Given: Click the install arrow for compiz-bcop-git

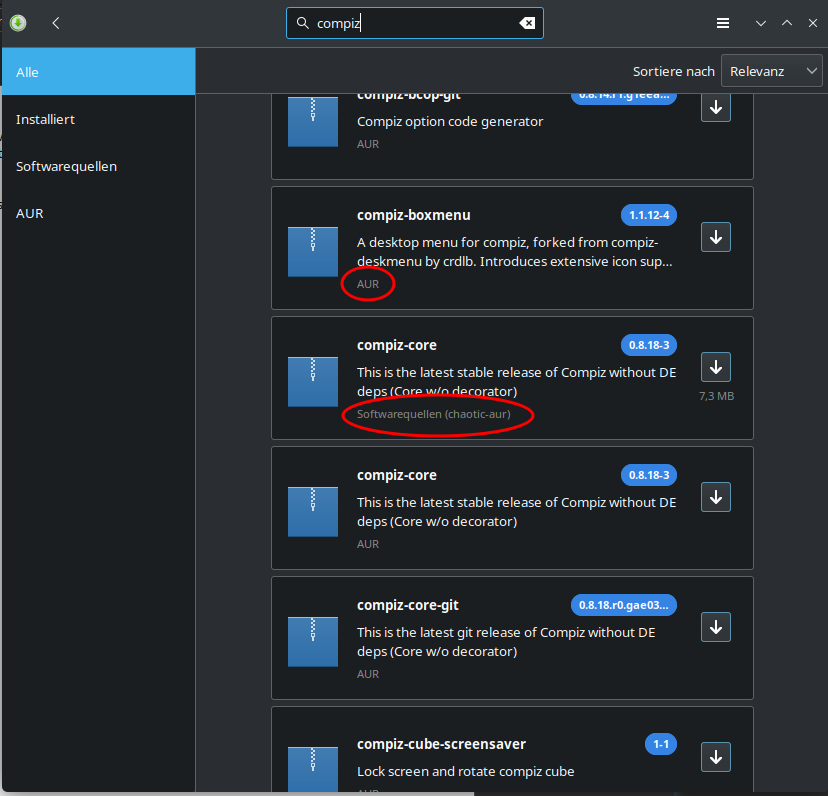Looking at the screenshot, I should (x=715, y=107).
